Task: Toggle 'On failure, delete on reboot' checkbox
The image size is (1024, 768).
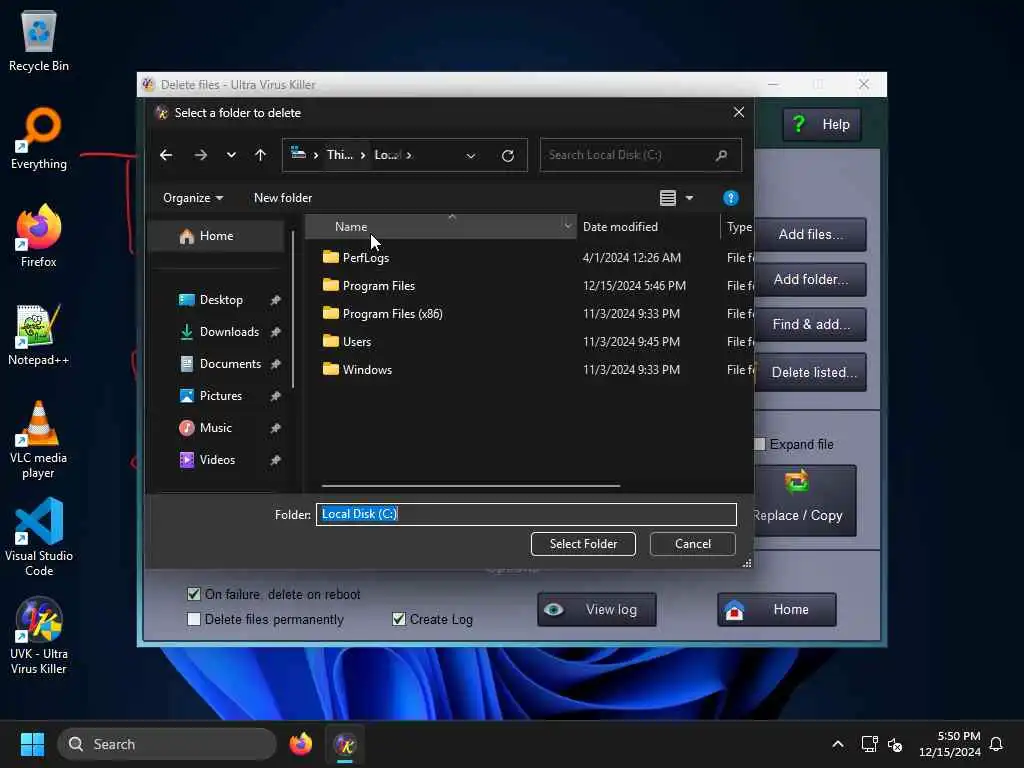Action: coord(194,594)
